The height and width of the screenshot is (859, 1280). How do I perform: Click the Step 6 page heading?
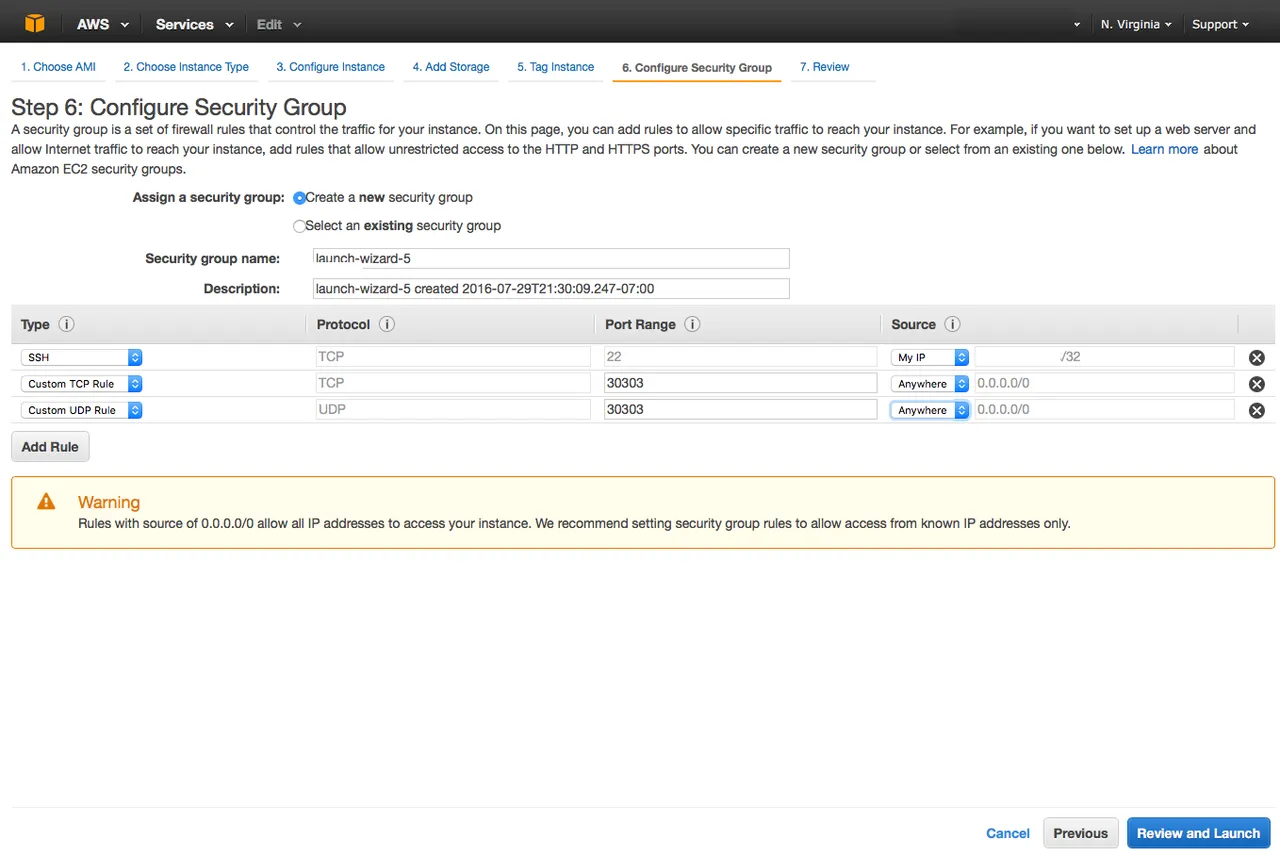coord(179,107)
